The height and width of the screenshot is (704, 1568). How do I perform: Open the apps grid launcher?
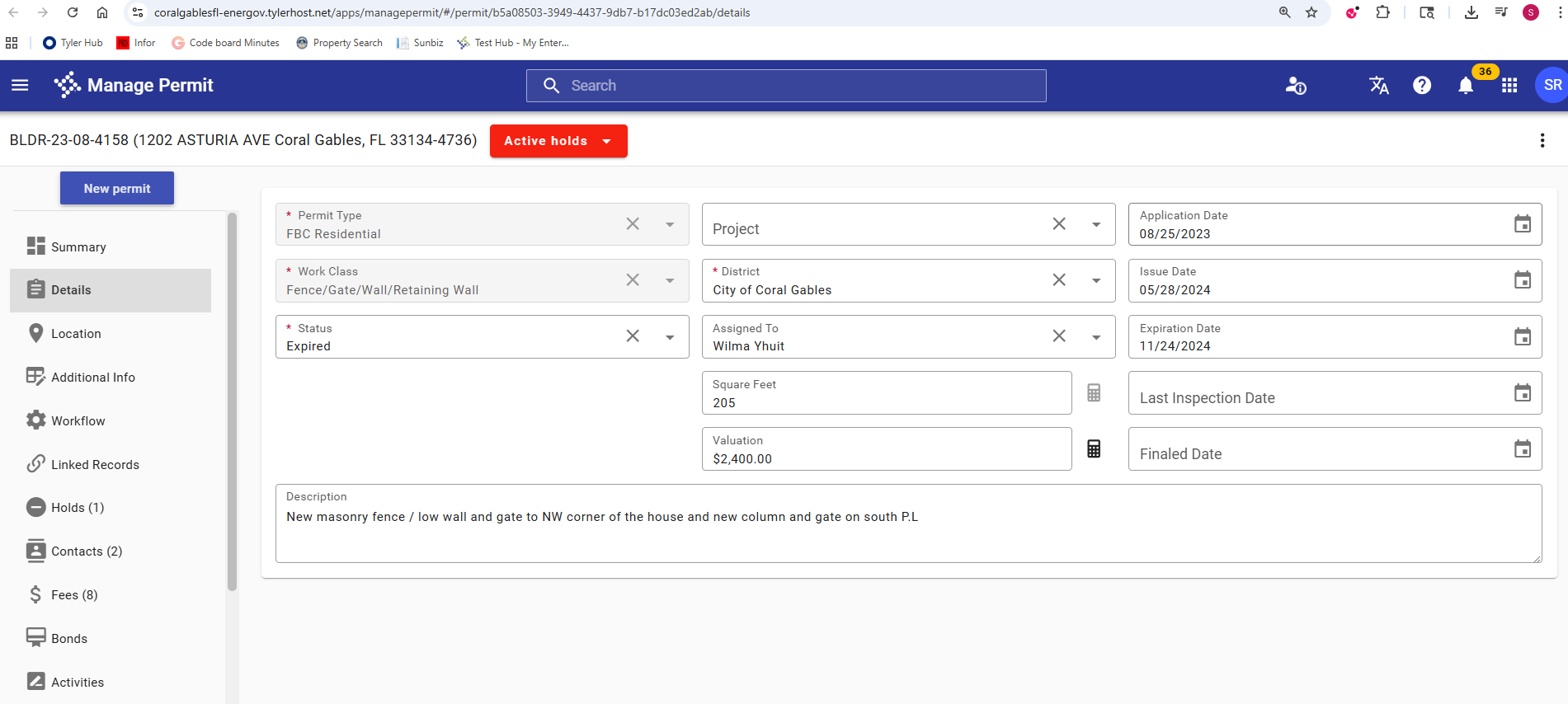[1509, 86]
